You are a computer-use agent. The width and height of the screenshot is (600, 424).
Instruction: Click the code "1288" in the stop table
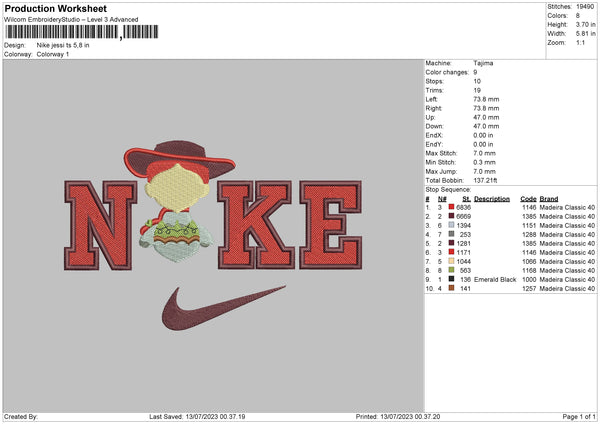pyautogui.click(x=529, y=234)
